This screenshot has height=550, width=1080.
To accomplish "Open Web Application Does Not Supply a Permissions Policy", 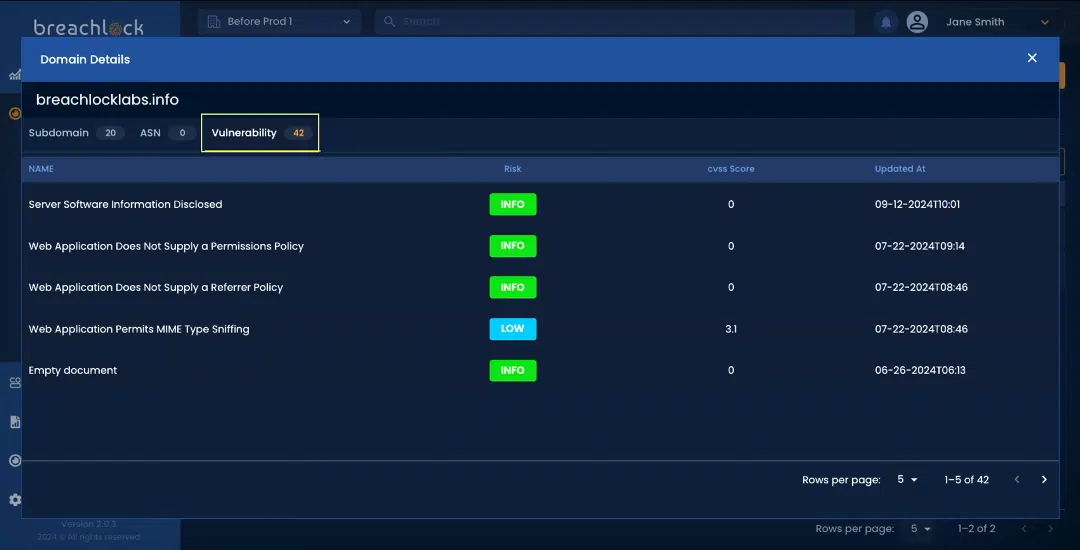I will coord(540,246).
